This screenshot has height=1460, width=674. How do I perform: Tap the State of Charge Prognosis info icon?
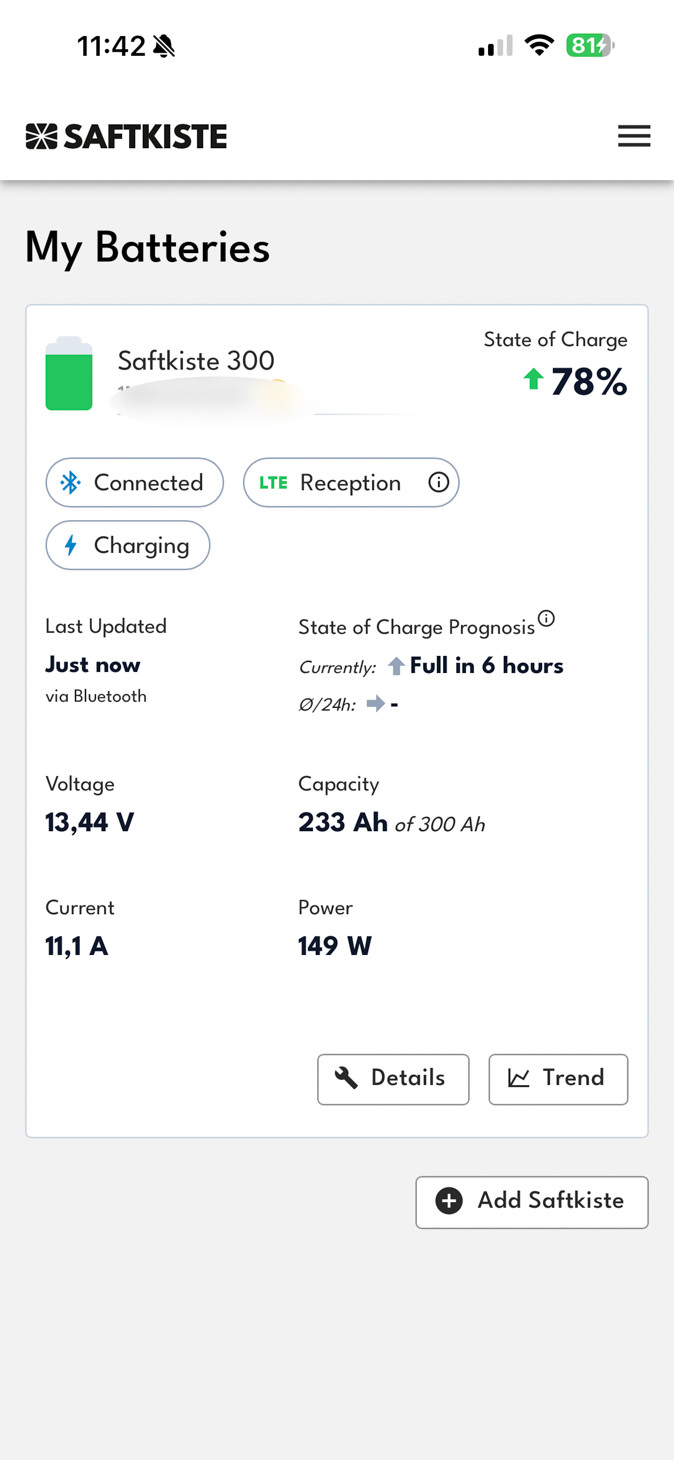(546, 619)
